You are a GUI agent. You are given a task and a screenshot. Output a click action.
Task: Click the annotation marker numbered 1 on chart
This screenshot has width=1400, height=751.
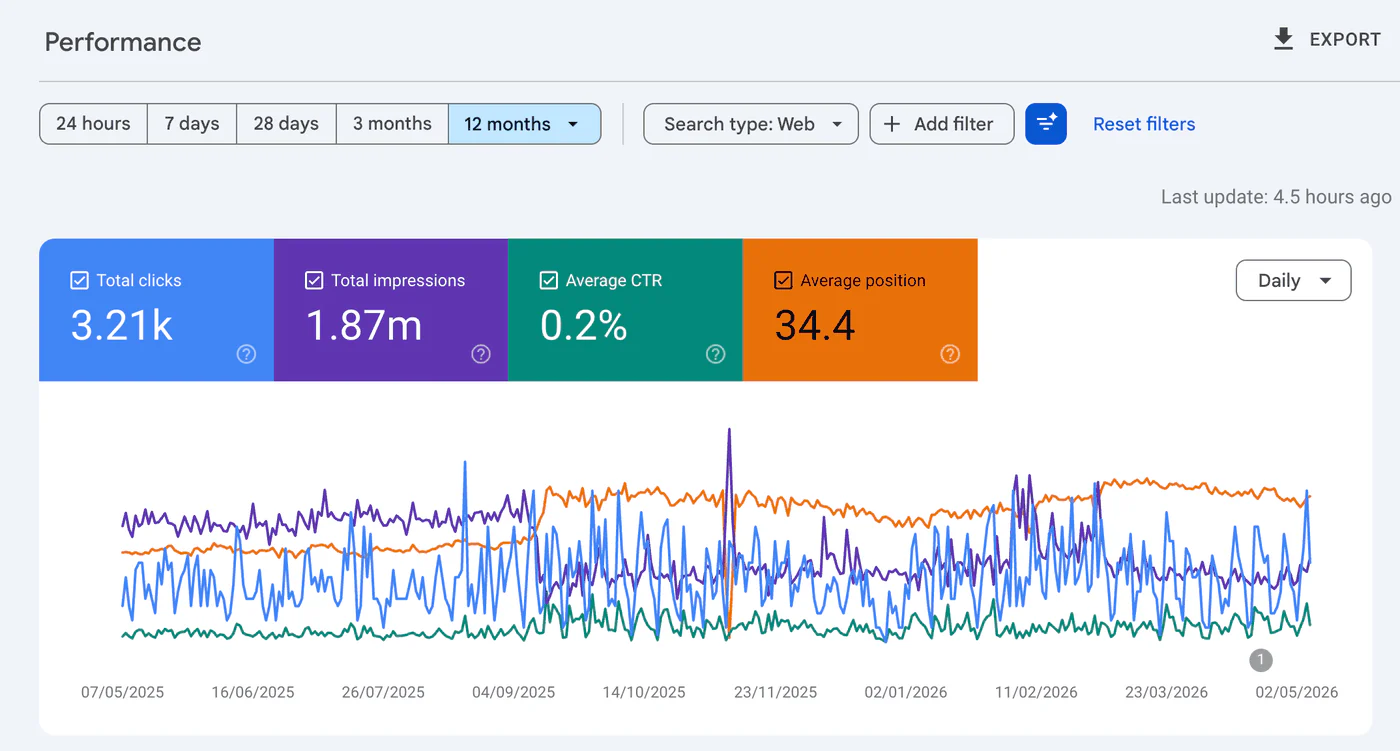[x=1261, y=660]
